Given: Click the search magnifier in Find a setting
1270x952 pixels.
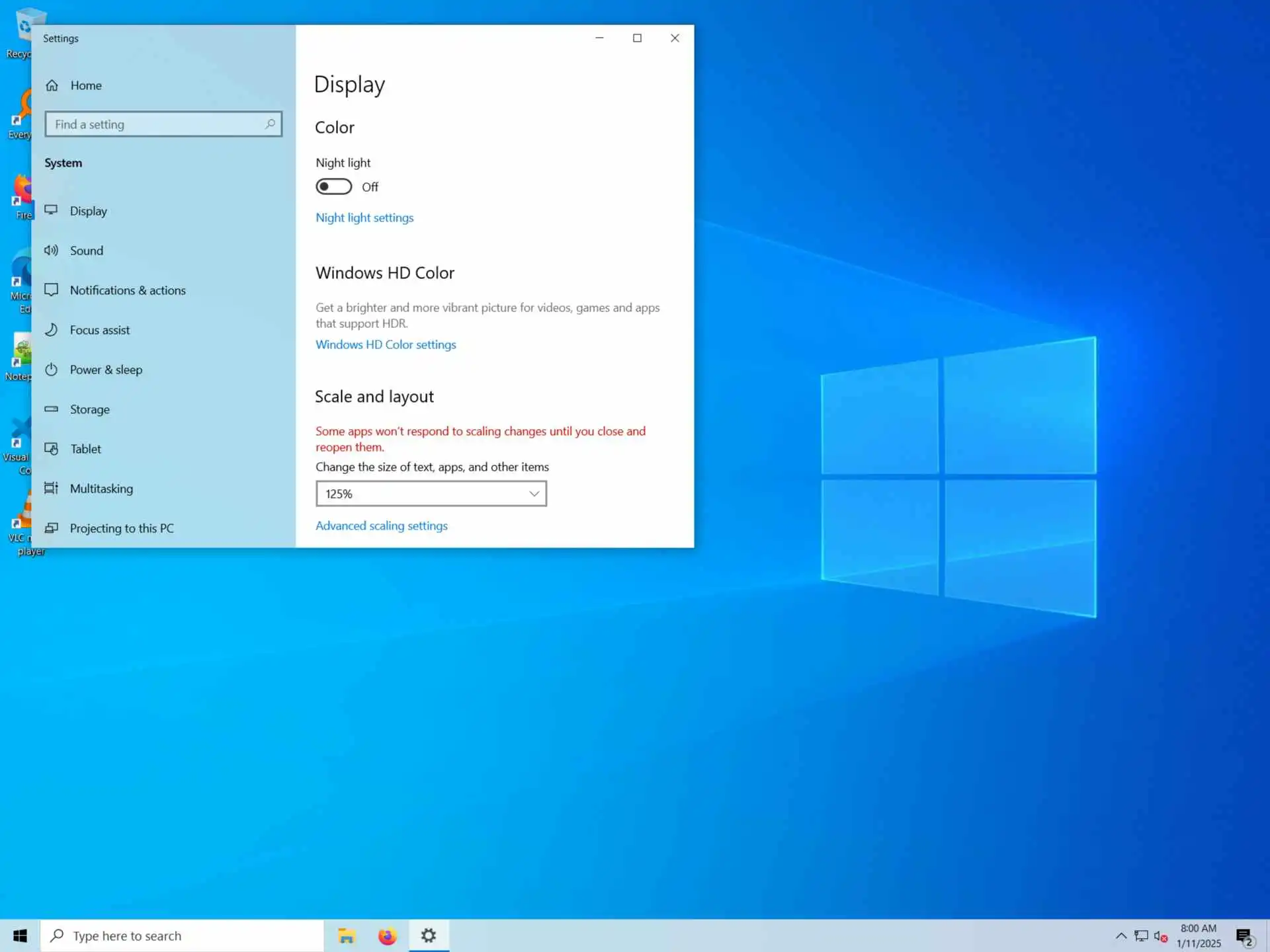Looking at the screenshot, I should pyautogui.click(x=270, y=124).
